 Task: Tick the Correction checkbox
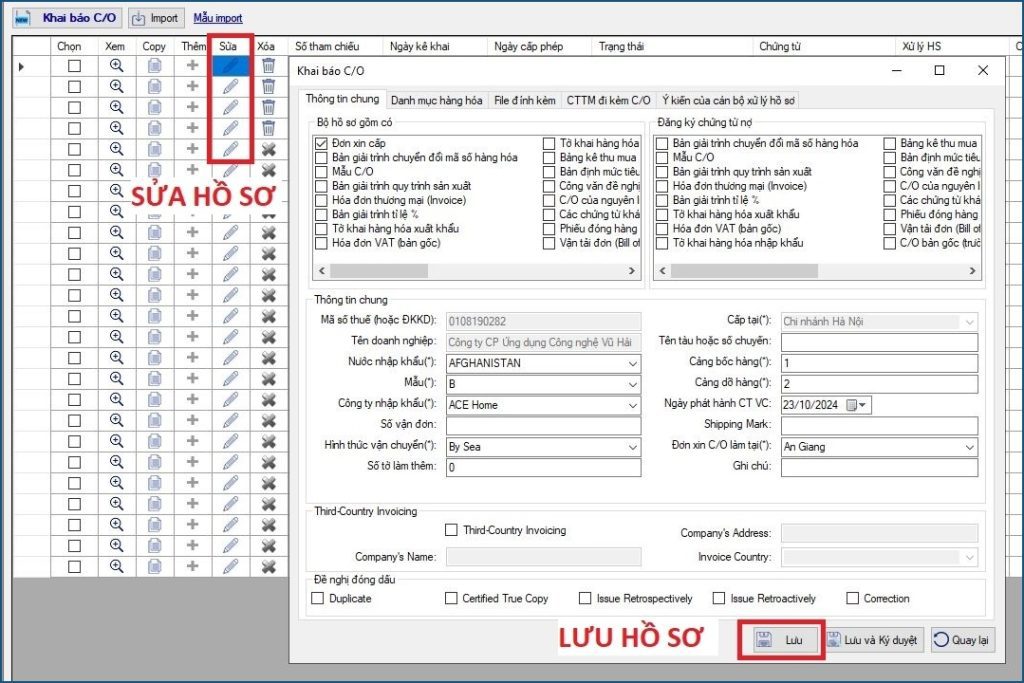tap(852, 598)
